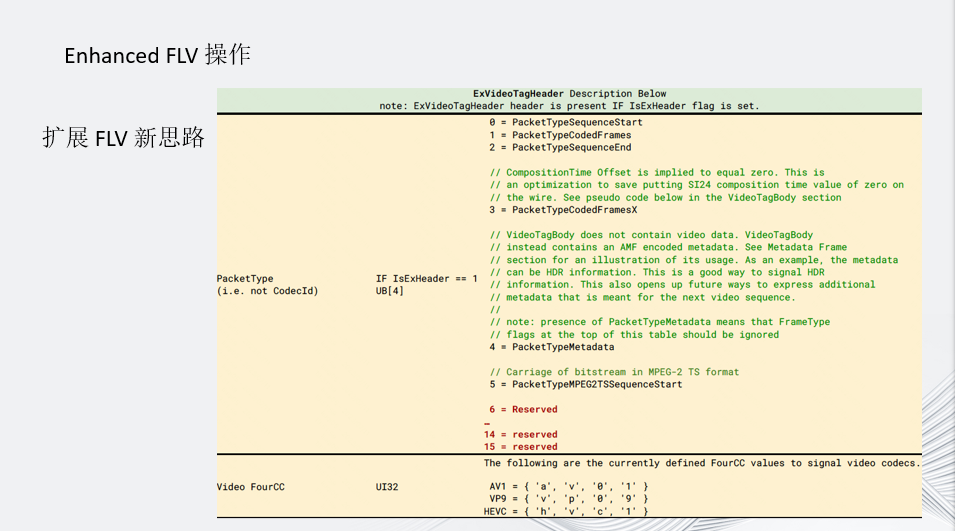The image size is (955, 531).
Task: Click the "Enhanced FLV 操作" slide title
Action: point(157,56)
